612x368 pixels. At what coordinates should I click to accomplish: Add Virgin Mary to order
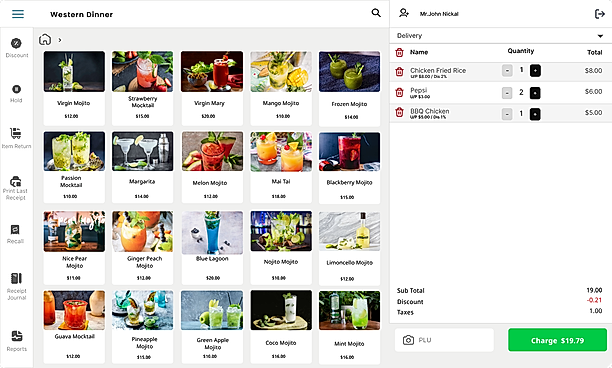click(212, 88)
